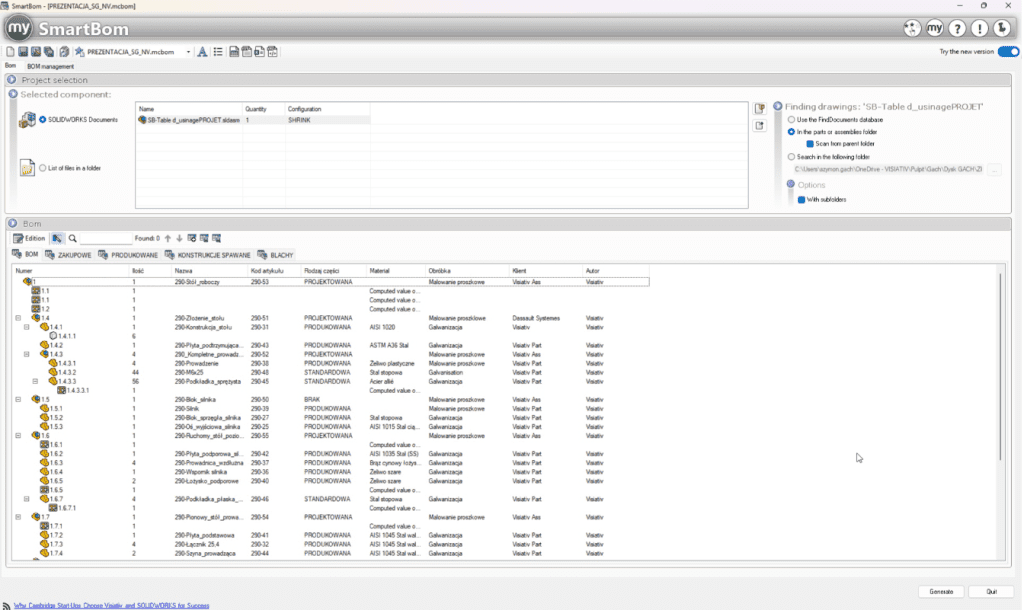This screenshot has height=610, width=1024.
Task: Click the New document icon
Action: point(10,52)
